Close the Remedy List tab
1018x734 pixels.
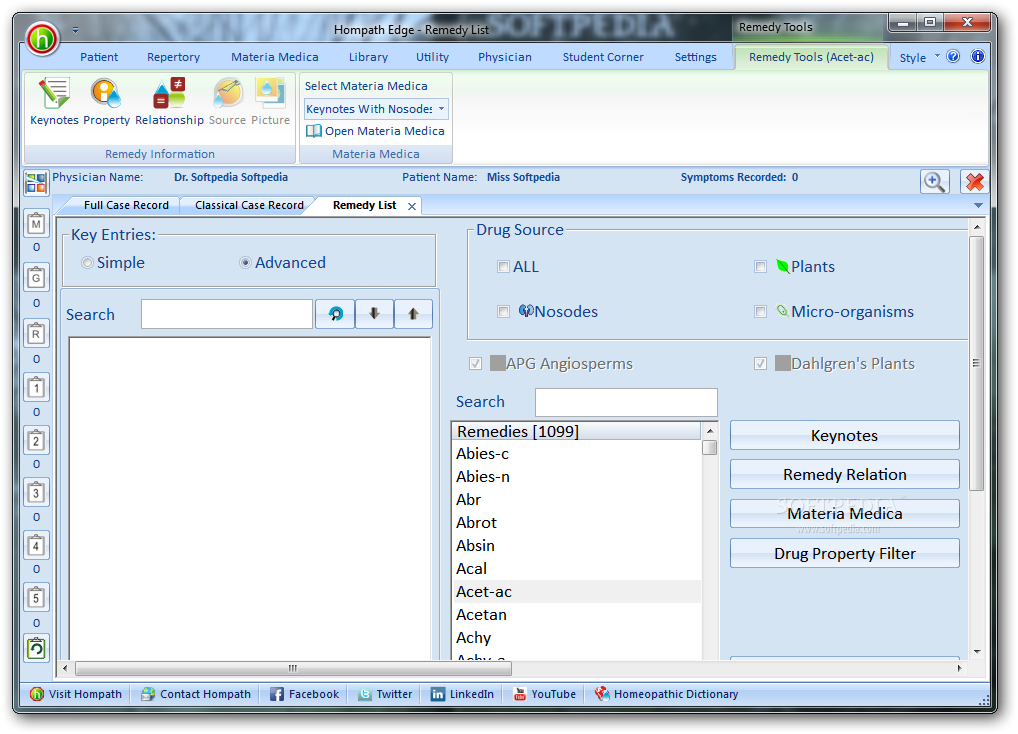(x=412, y=206)
